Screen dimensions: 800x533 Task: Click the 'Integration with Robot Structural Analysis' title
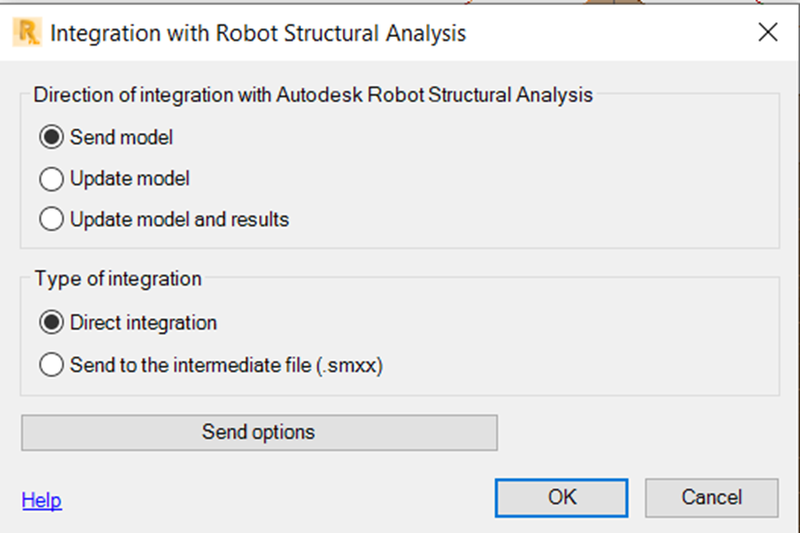(x=258, y=33)
